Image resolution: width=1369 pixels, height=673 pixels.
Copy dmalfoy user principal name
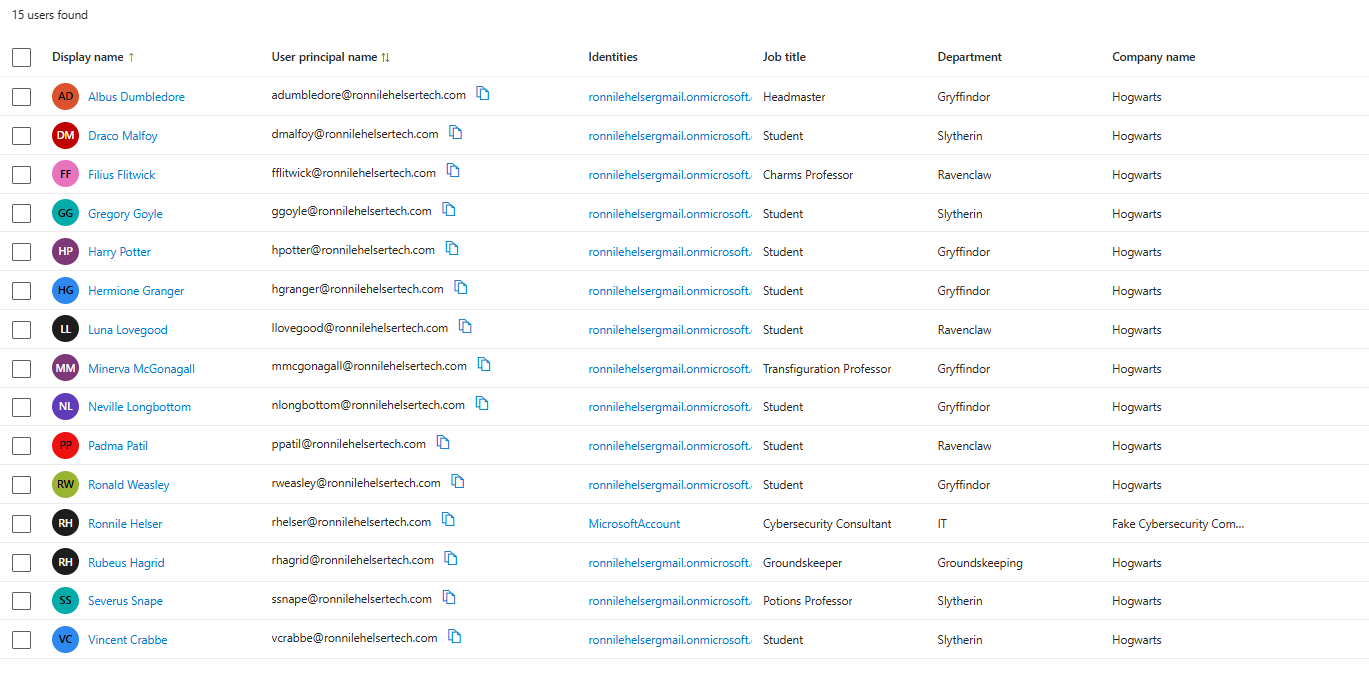coord(456,132)
